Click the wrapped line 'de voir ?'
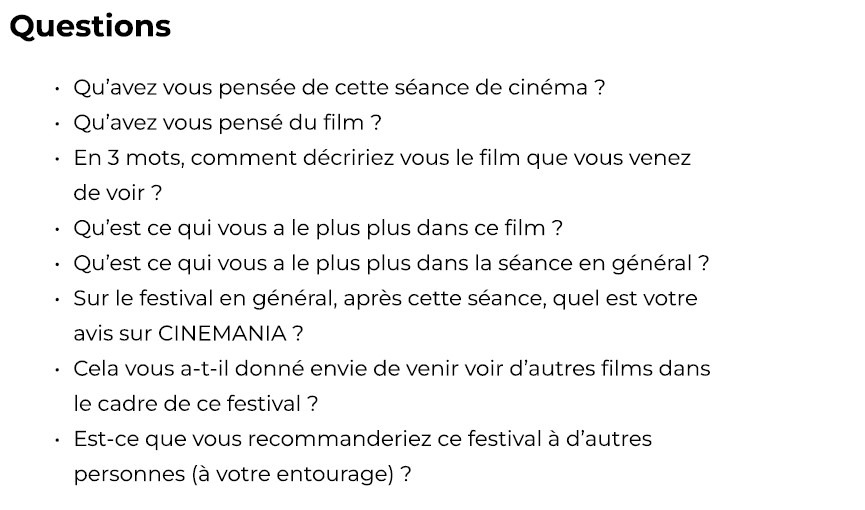This screenshot has width=865, height=510. point(118,193)
